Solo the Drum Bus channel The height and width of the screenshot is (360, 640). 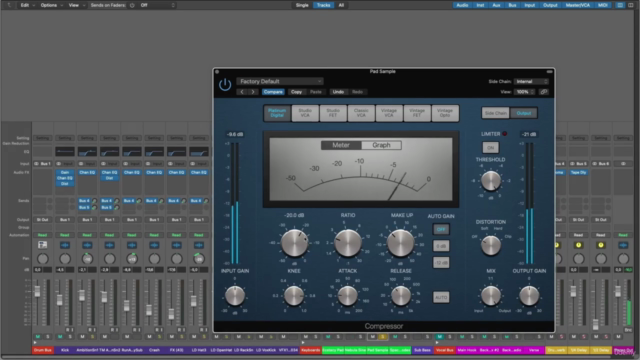pos(48,337)
